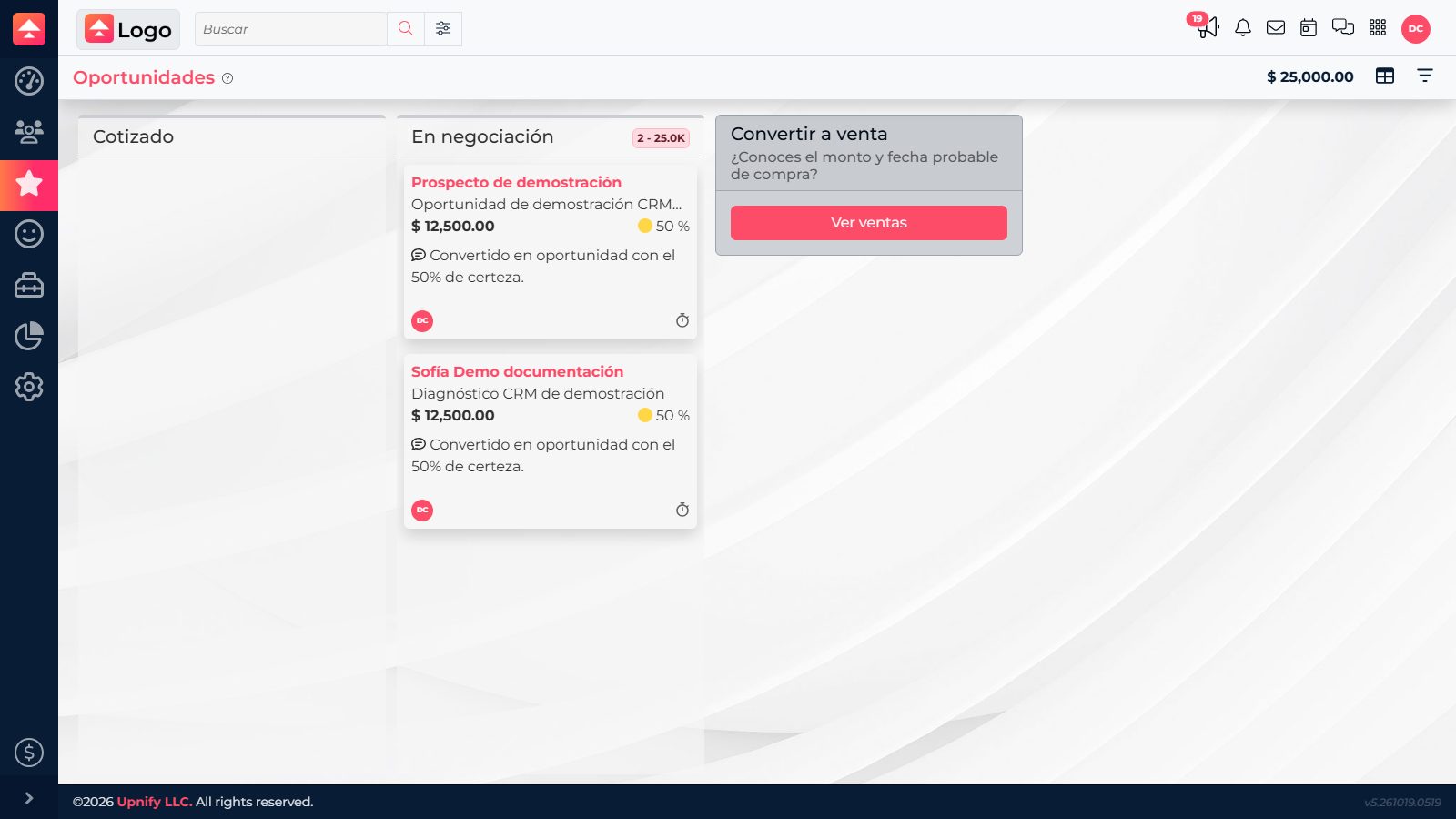Click the Upnify icon at sidebar top
This screenshot has width=1456, height=819.
(29, 29)
